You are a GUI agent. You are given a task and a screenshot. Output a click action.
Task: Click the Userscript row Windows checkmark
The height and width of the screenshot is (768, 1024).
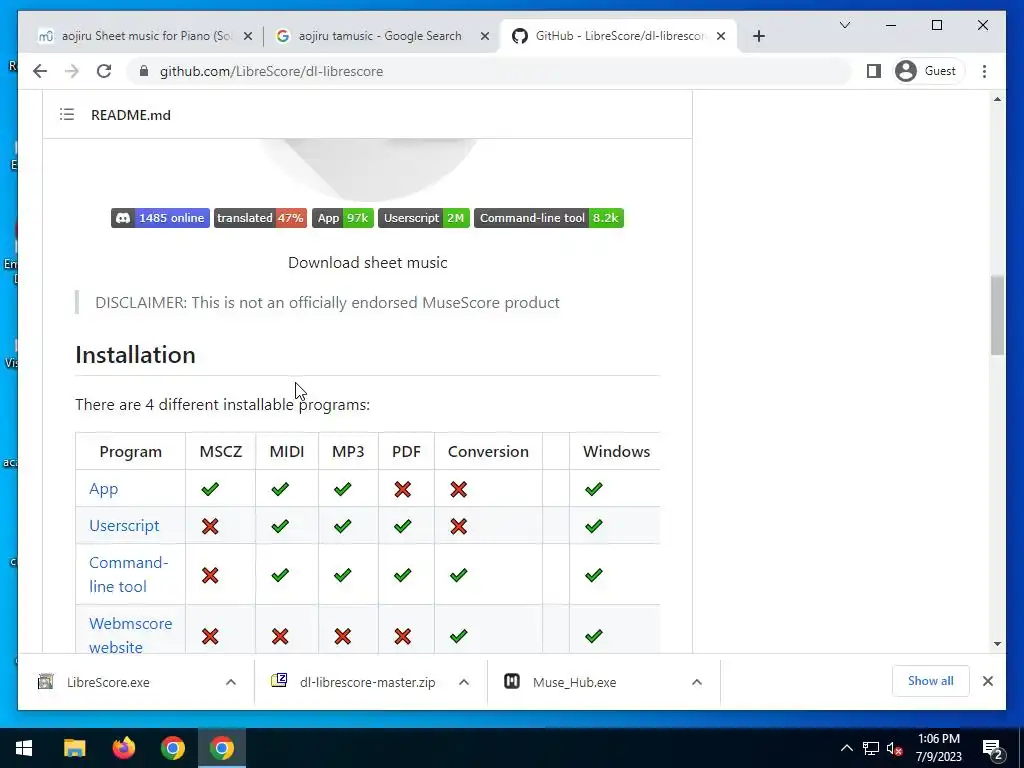coord(594,526)
